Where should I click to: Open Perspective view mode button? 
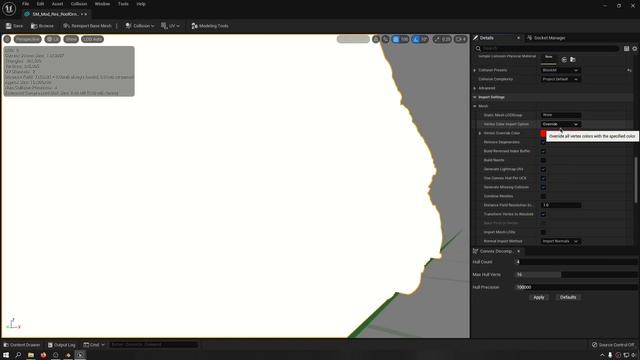coord(28,39)
